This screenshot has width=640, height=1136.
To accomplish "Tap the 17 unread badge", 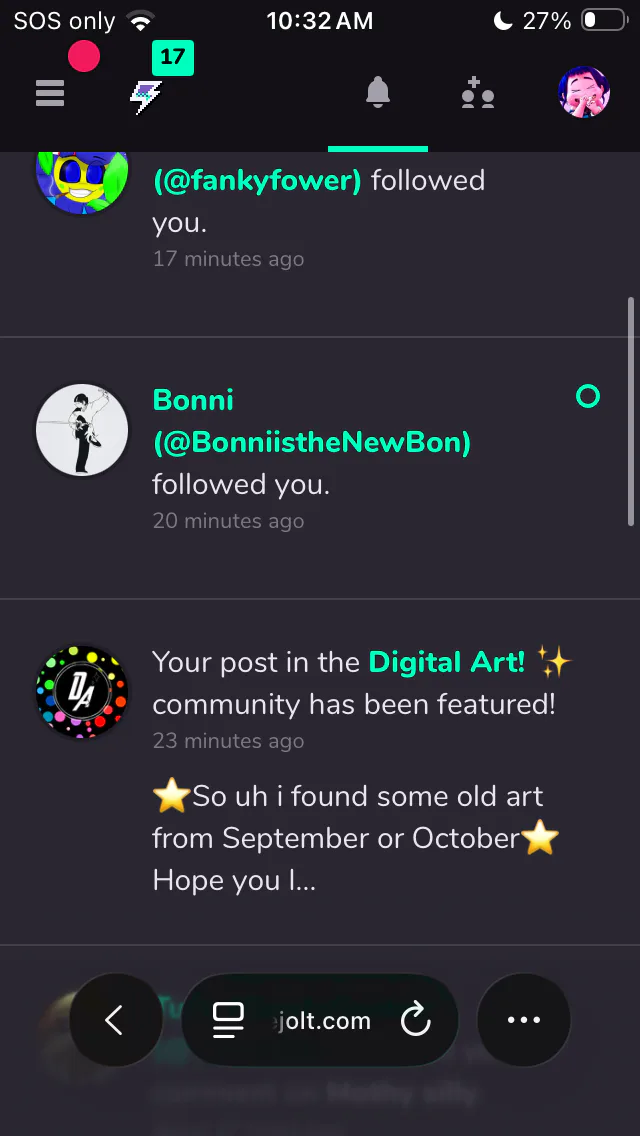I will click(x=173, y=58).
